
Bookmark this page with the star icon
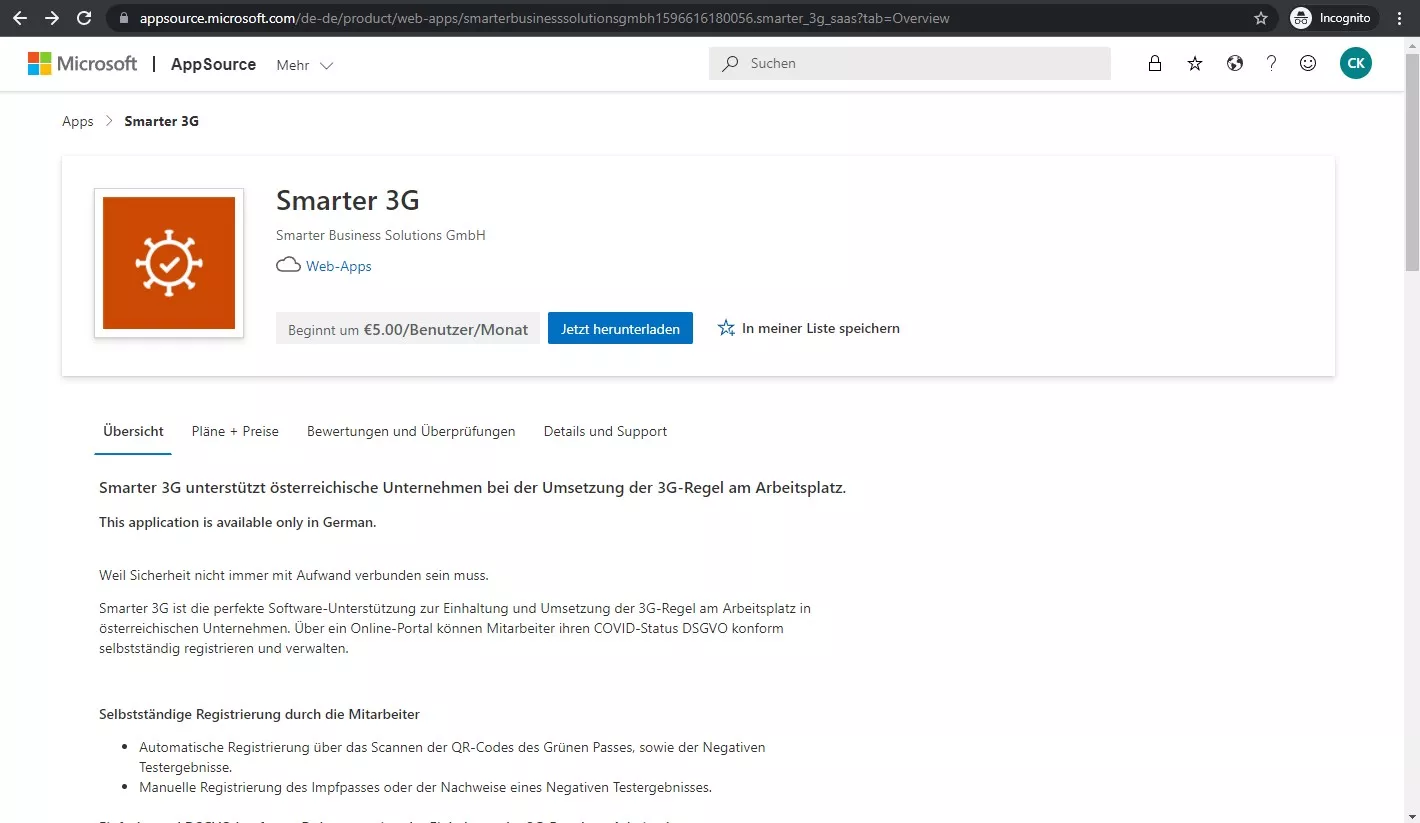(1261, 18)
